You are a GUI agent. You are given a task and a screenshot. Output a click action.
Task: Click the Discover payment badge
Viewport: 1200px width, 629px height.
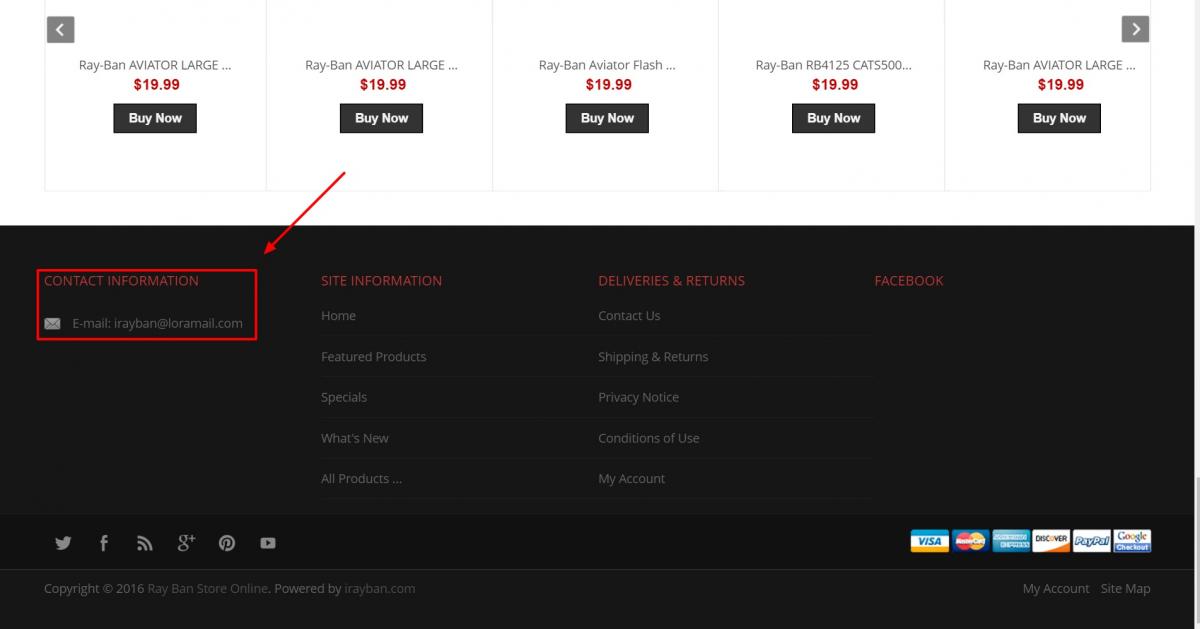coord(1051,541)
